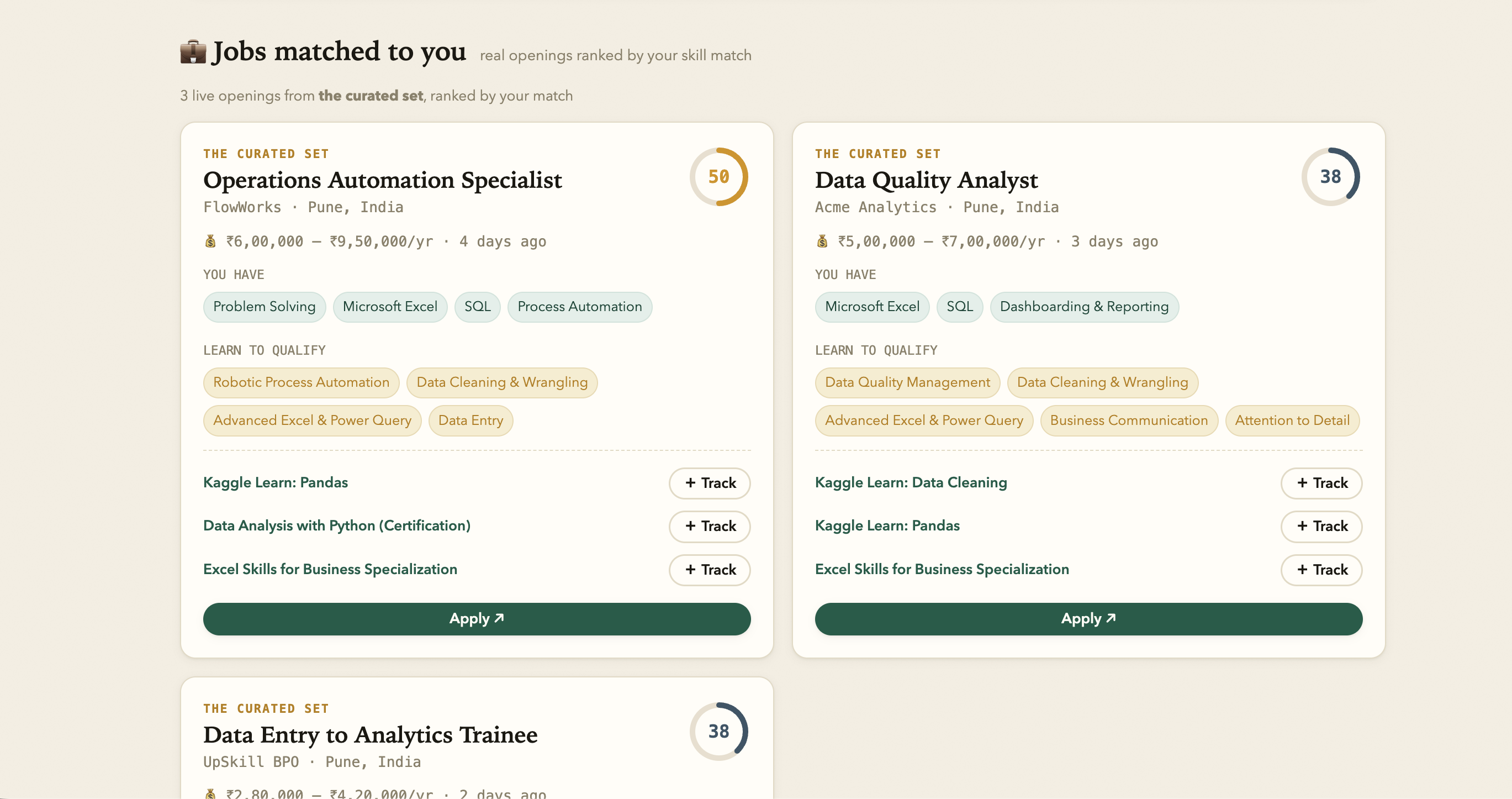
Task: Select the Data Quality Management skill chip
Action: pyautogui.click(x=907, y=382)
